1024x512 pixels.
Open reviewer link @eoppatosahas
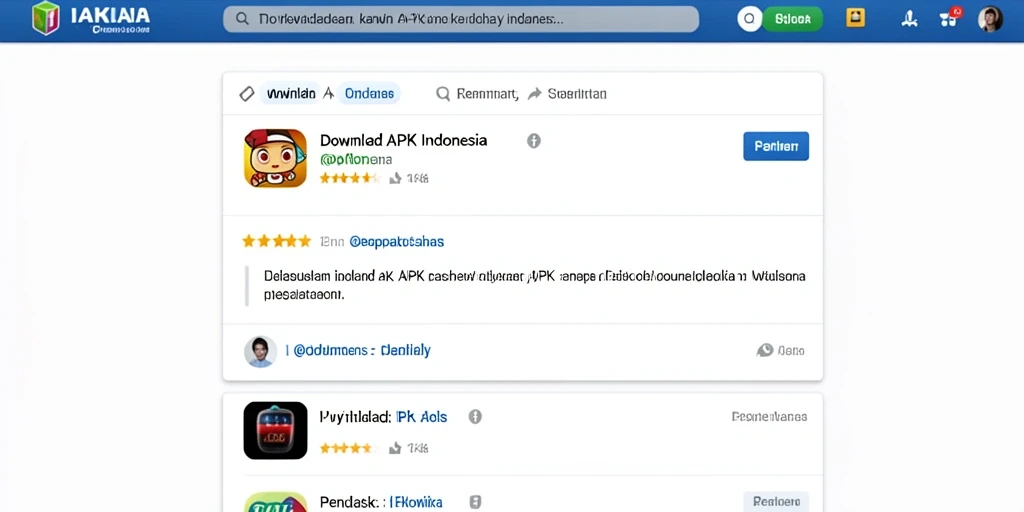[x=396, y=242]
